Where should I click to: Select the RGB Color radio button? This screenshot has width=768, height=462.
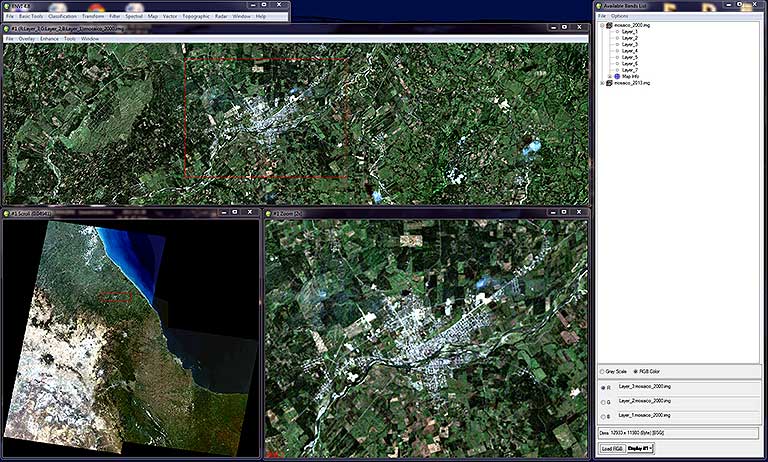click(636, 372)
